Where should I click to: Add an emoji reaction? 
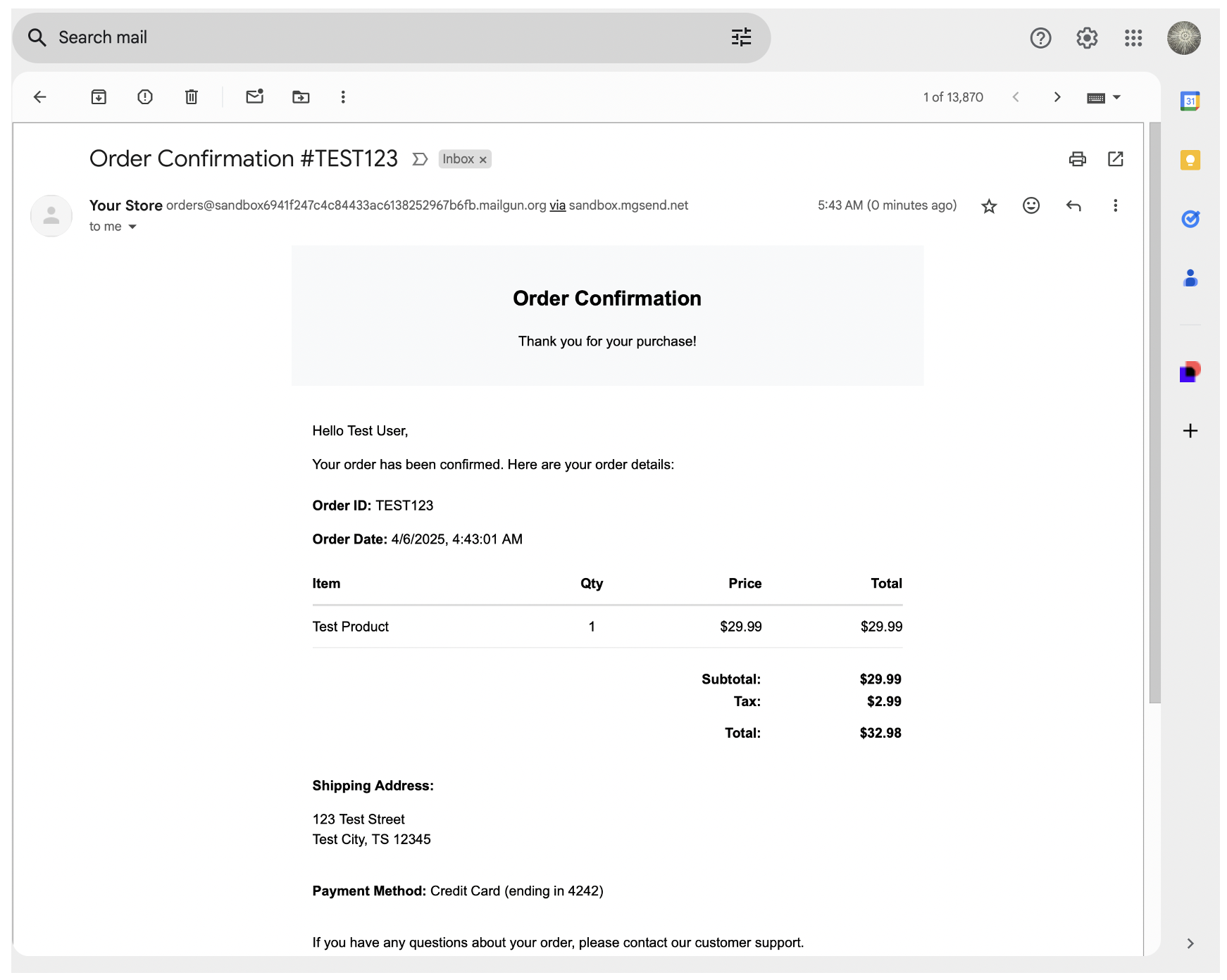1031,206
